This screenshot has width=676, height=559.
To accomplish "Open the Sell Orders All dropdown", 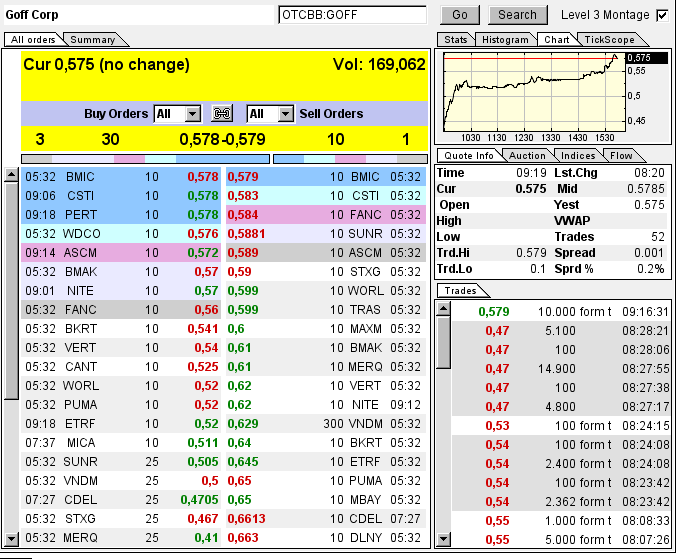I will coord(270,114).
